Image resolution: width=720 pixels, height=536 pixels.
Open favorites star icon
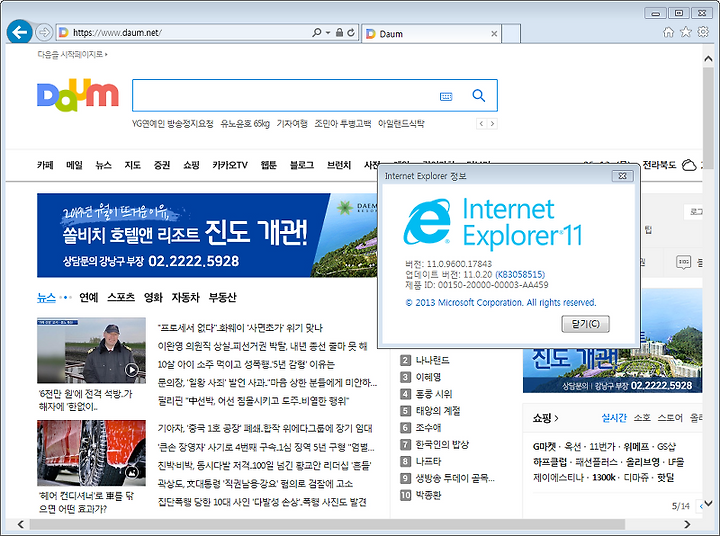coord(686,32)
